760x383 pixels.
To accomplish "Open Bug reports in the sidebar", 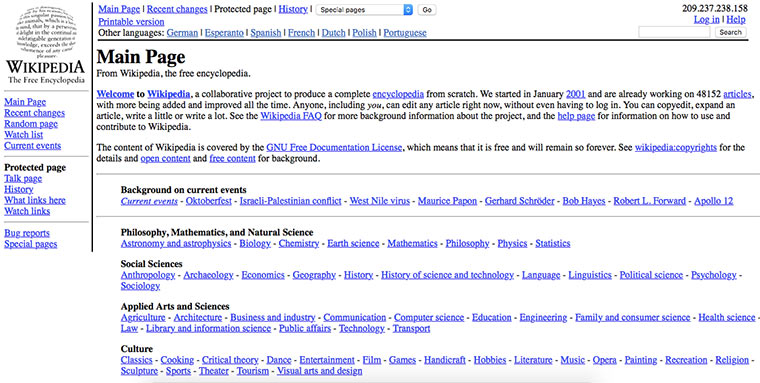I will pyautogui.click(x=27, y=233).
